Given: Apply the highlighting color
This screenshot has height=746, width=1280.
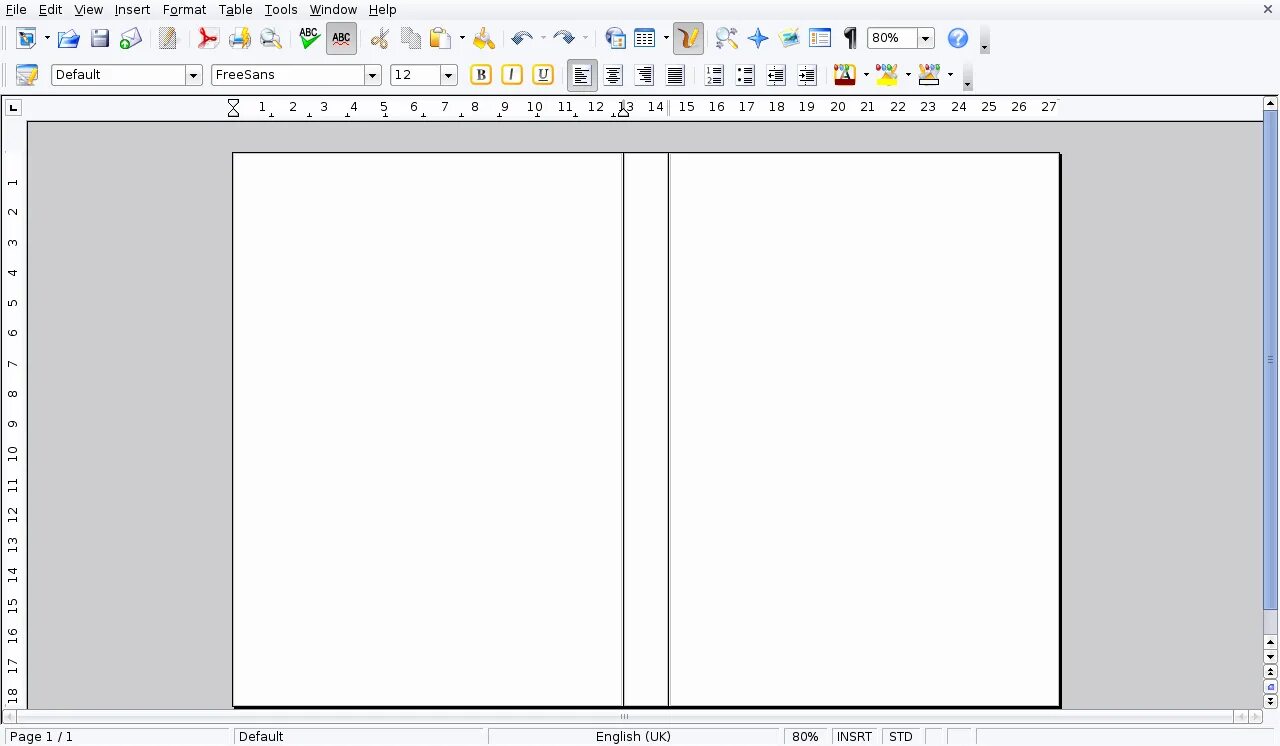Looking at the screenshot, I should pyautogui.click(x=887, y=75).
